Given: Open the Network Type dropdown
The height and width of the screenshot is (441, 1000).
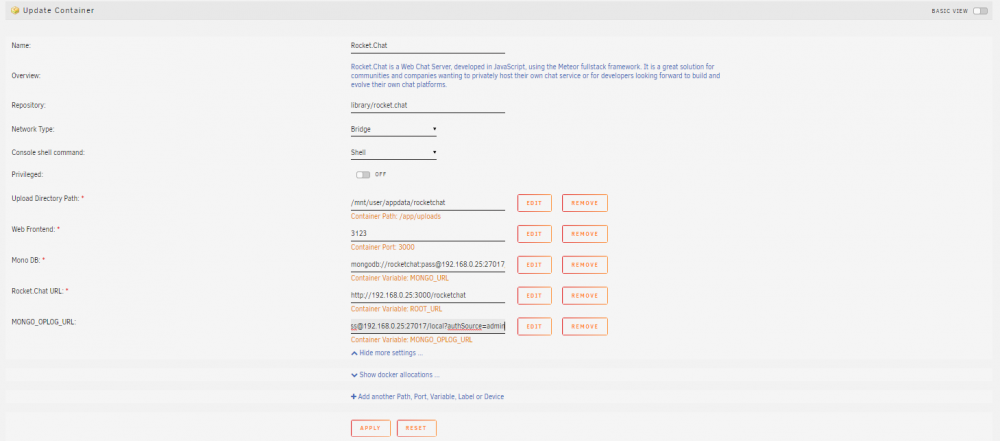Looking at the screenshot, I should pos(393,129).
